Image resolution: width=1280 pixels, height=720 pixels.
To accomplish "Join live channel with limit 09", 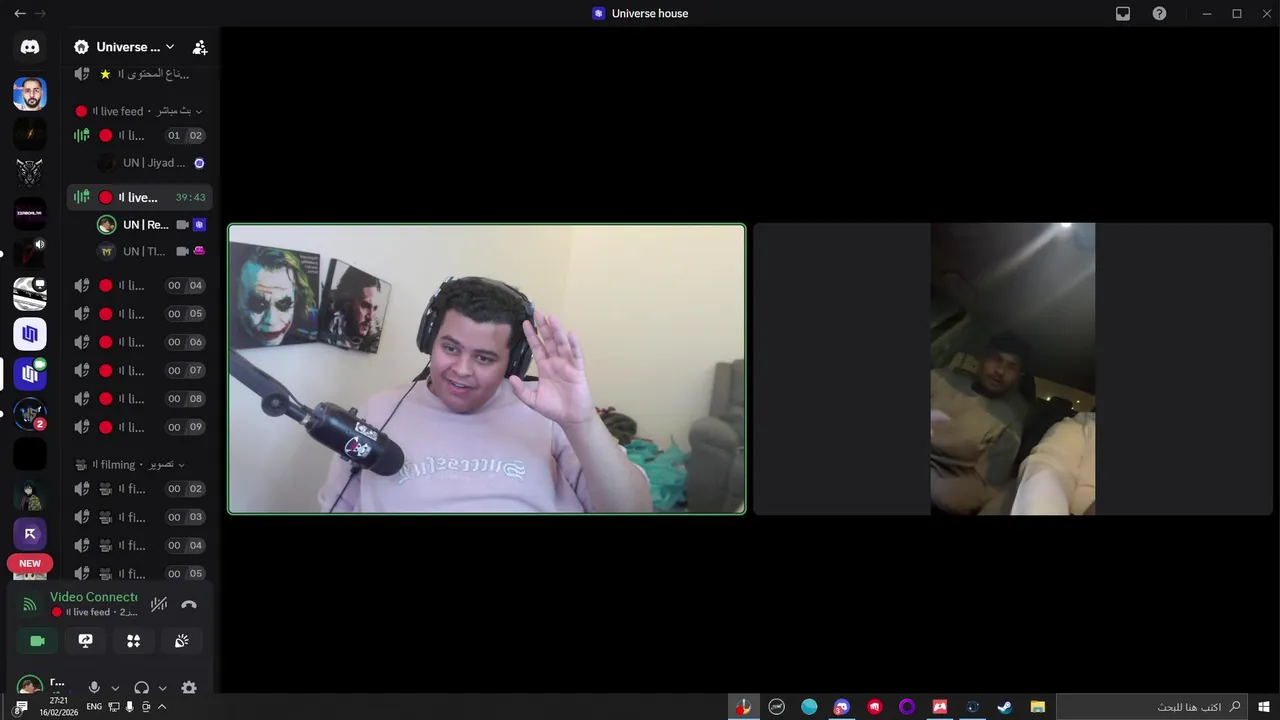I will tap(139, 427).
